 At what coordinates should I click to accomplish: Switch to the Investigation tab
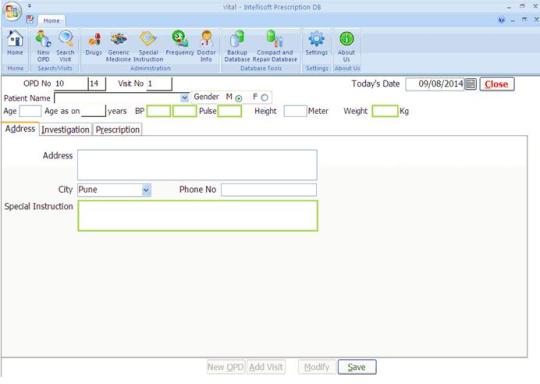65,130
